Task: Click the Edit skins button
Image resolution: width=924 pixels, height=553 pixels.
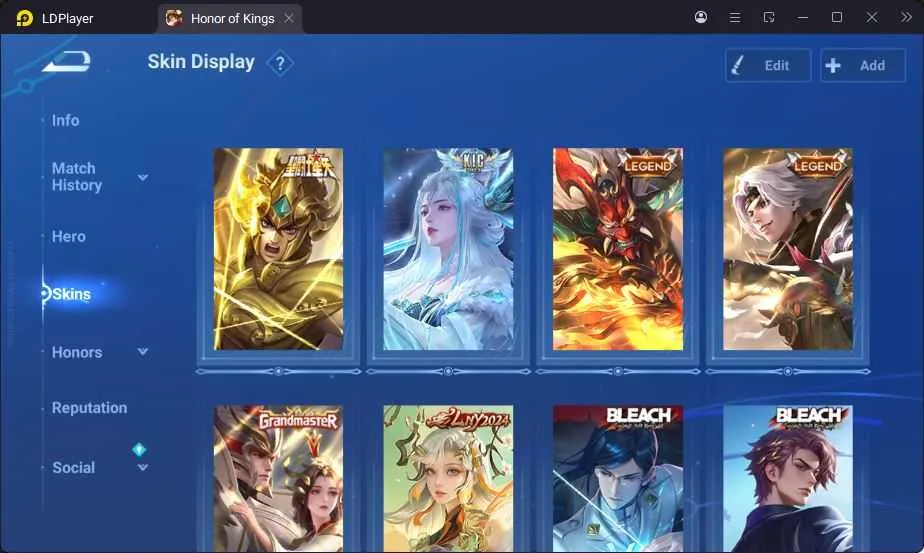Action: 768,65
